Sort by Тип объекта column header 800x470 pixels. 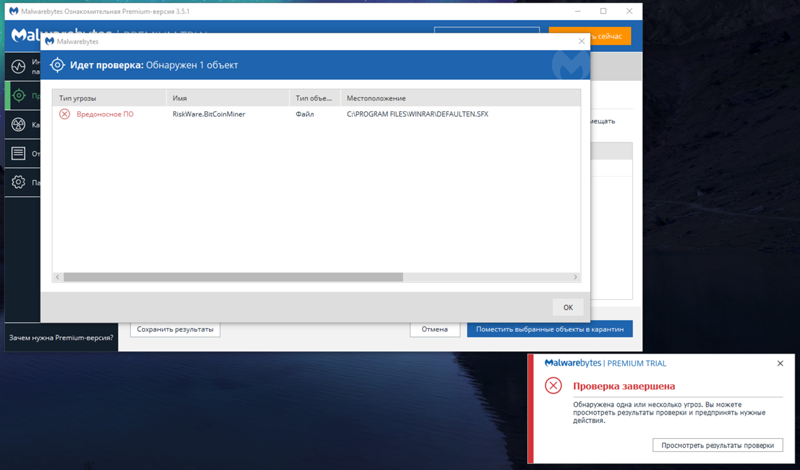[315, 98]
